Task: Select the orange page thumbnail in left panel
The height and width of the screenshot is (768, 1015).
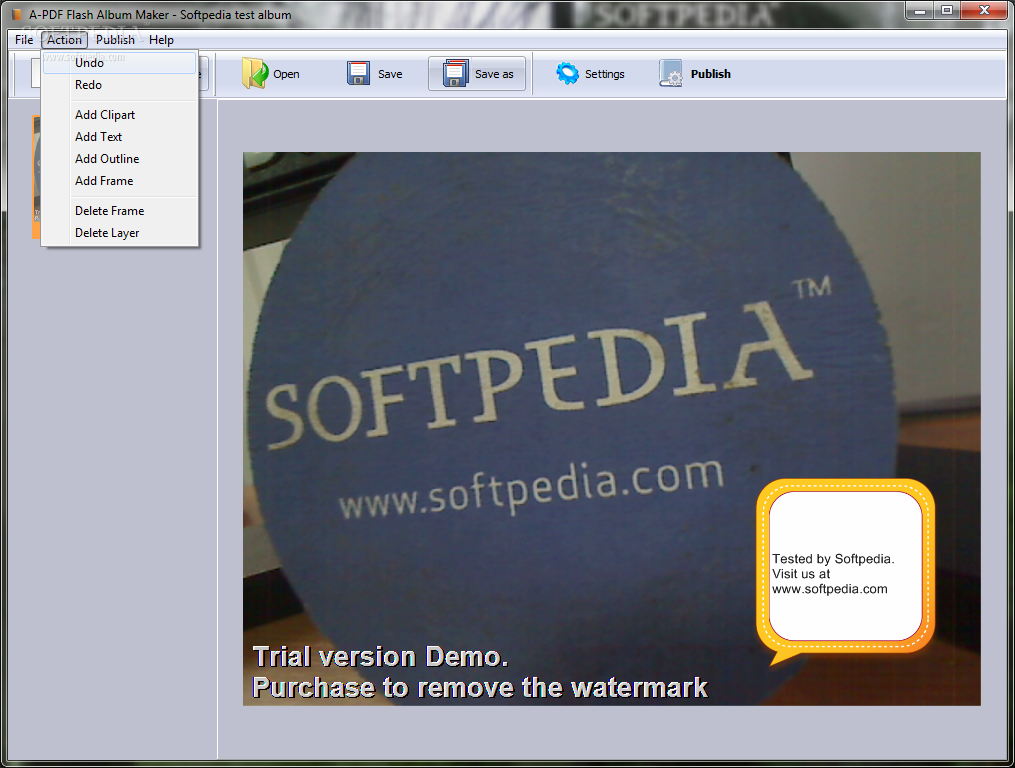Action: [36, 177]
